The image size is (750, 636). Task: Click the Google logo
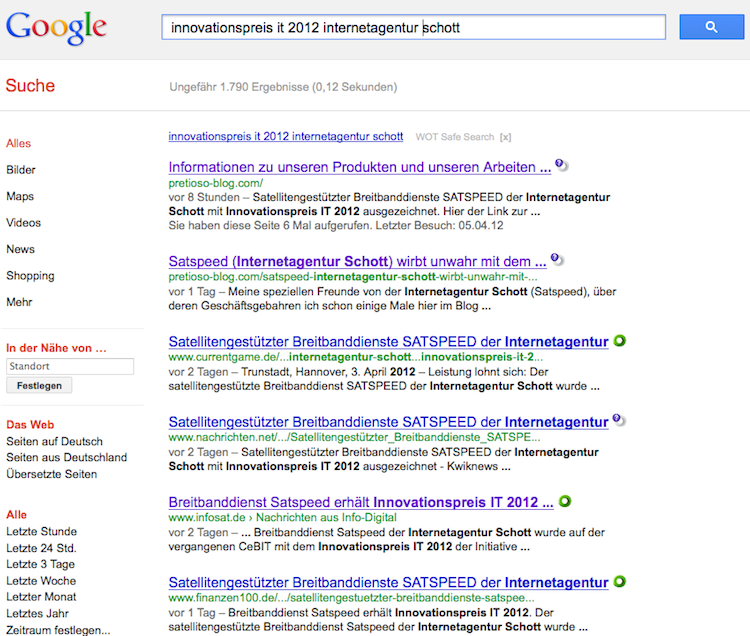(56, 28)
